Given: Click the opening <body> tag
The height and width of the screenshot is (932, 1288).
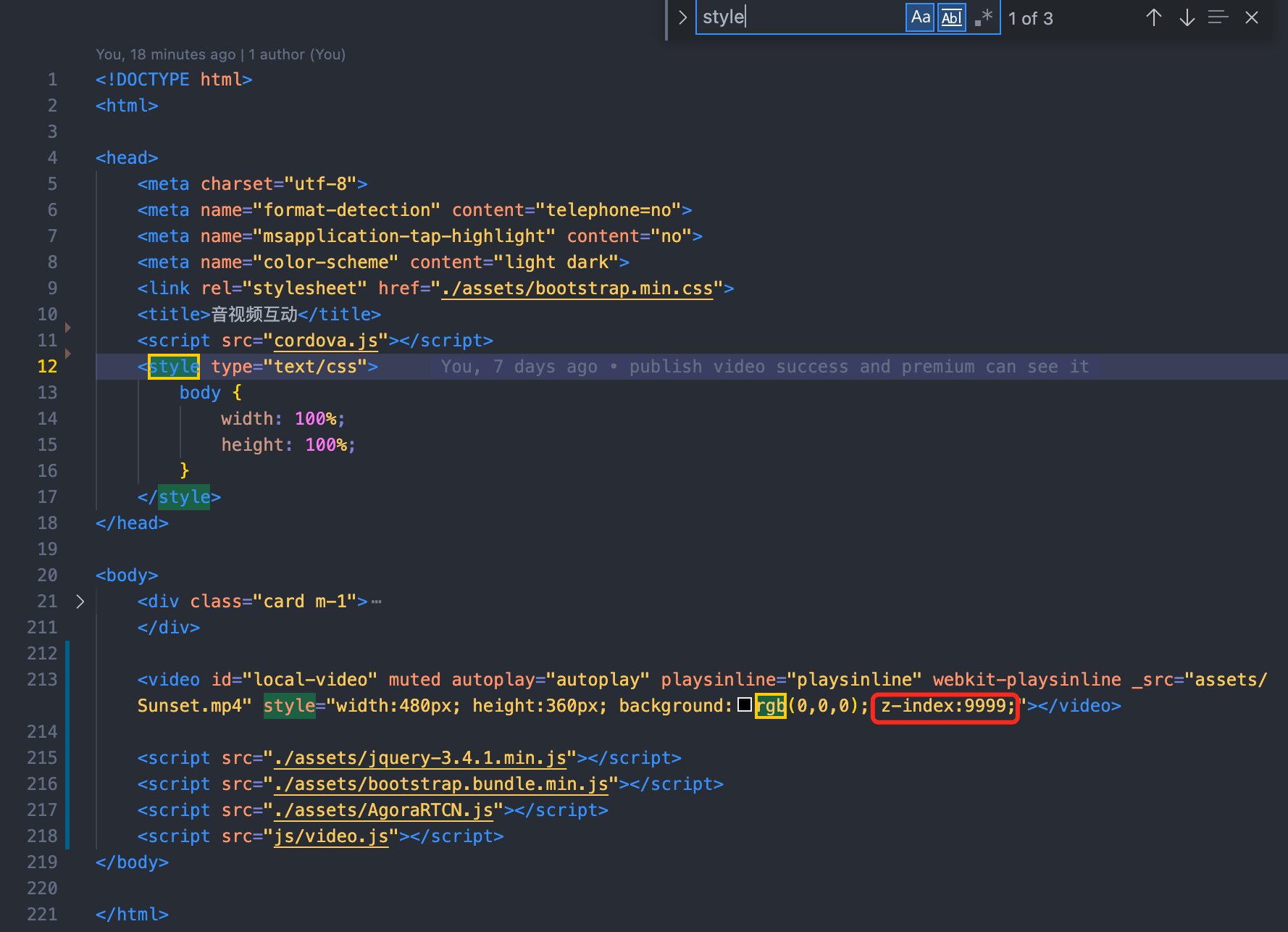Looking at the screenshot, I should pyautogui.click(x=127, y=575).
